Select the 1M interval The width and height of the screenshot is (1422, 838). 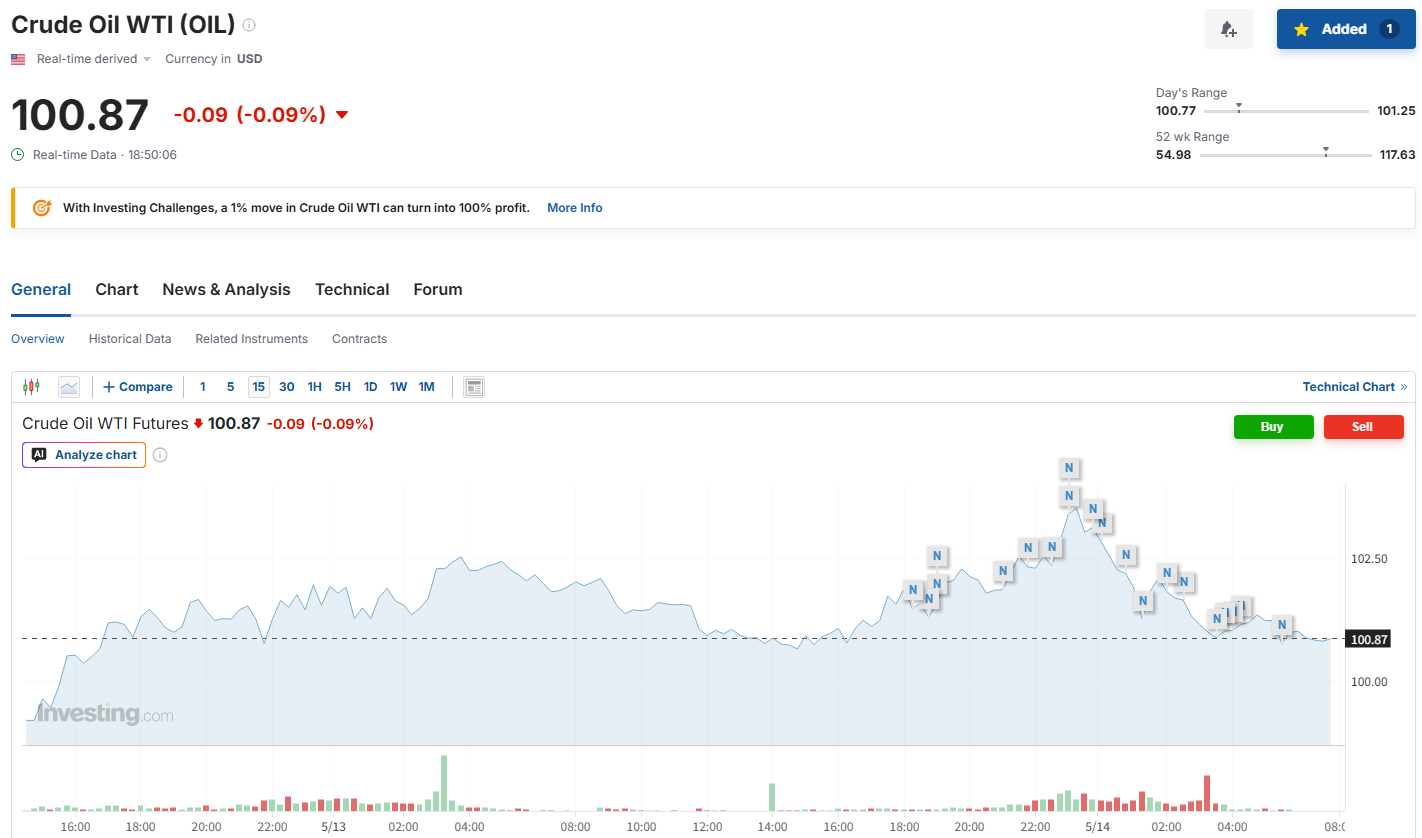[x=427, y=387]
